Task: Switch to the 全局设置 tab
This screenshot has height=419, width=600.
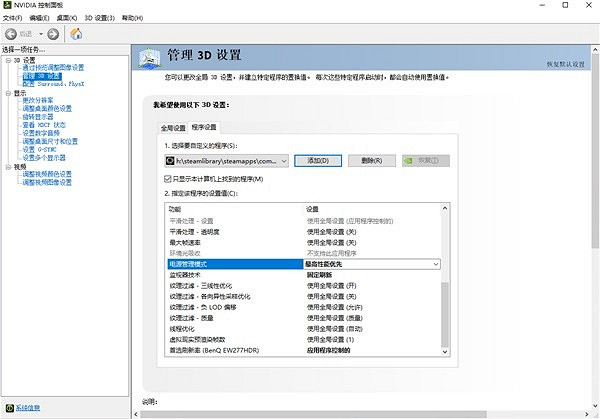Action: pos(173,128)
